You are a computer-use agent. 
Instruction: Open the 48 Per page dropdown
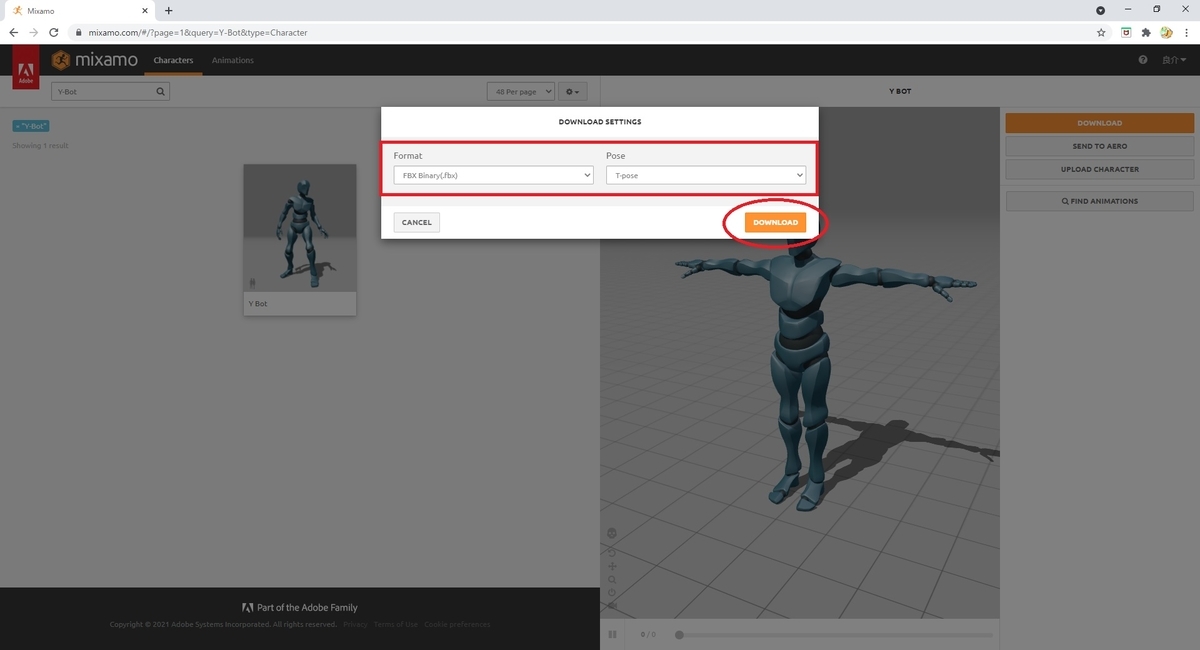pos(520,91)
